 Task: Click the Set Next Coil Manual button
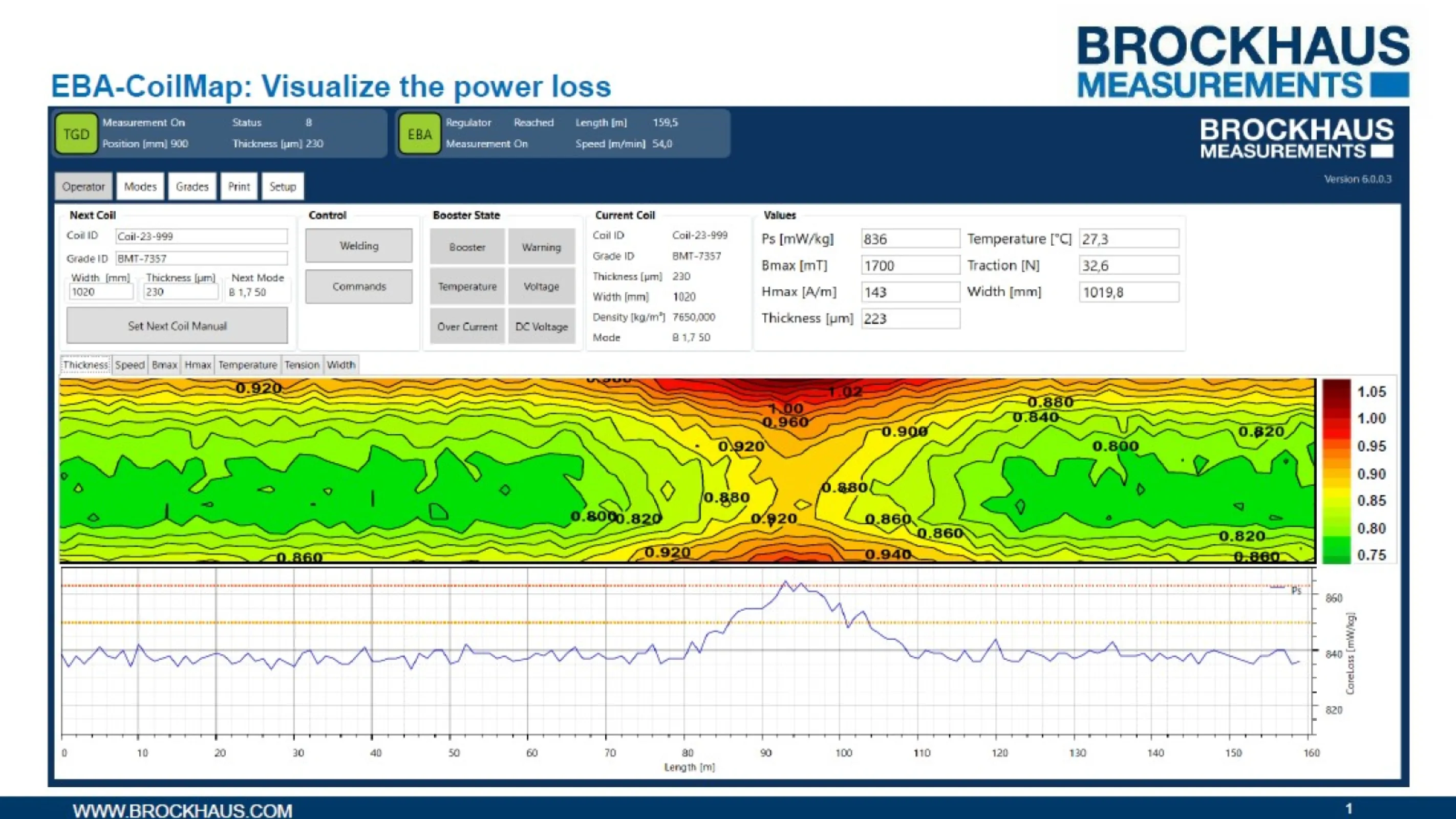(177, 326)
